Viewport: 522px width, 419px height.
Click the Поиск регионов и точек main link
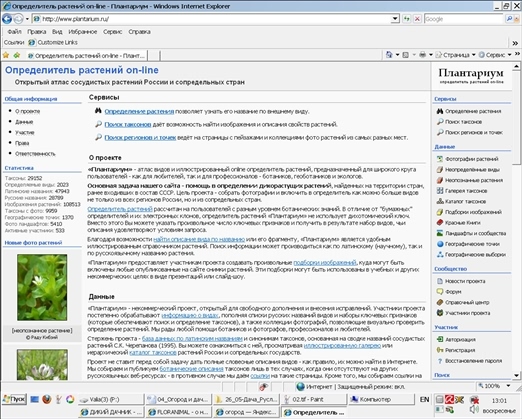point(140,137)
